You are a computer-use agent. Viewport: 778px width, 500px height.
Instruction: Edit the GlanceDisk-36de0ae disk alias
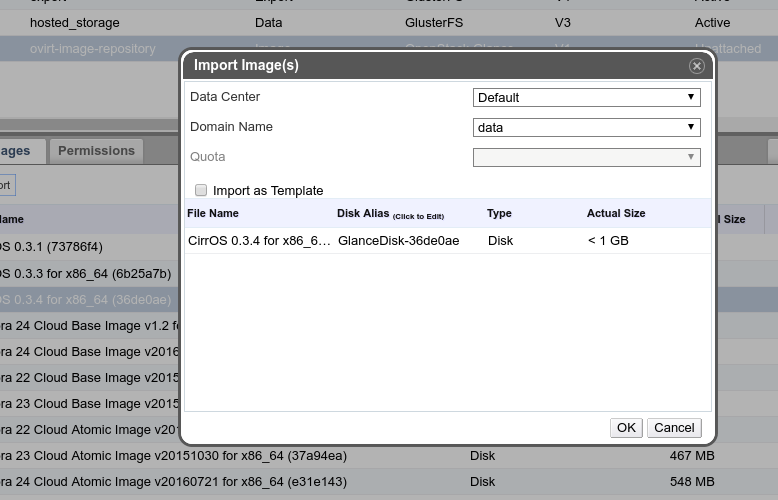398,241
